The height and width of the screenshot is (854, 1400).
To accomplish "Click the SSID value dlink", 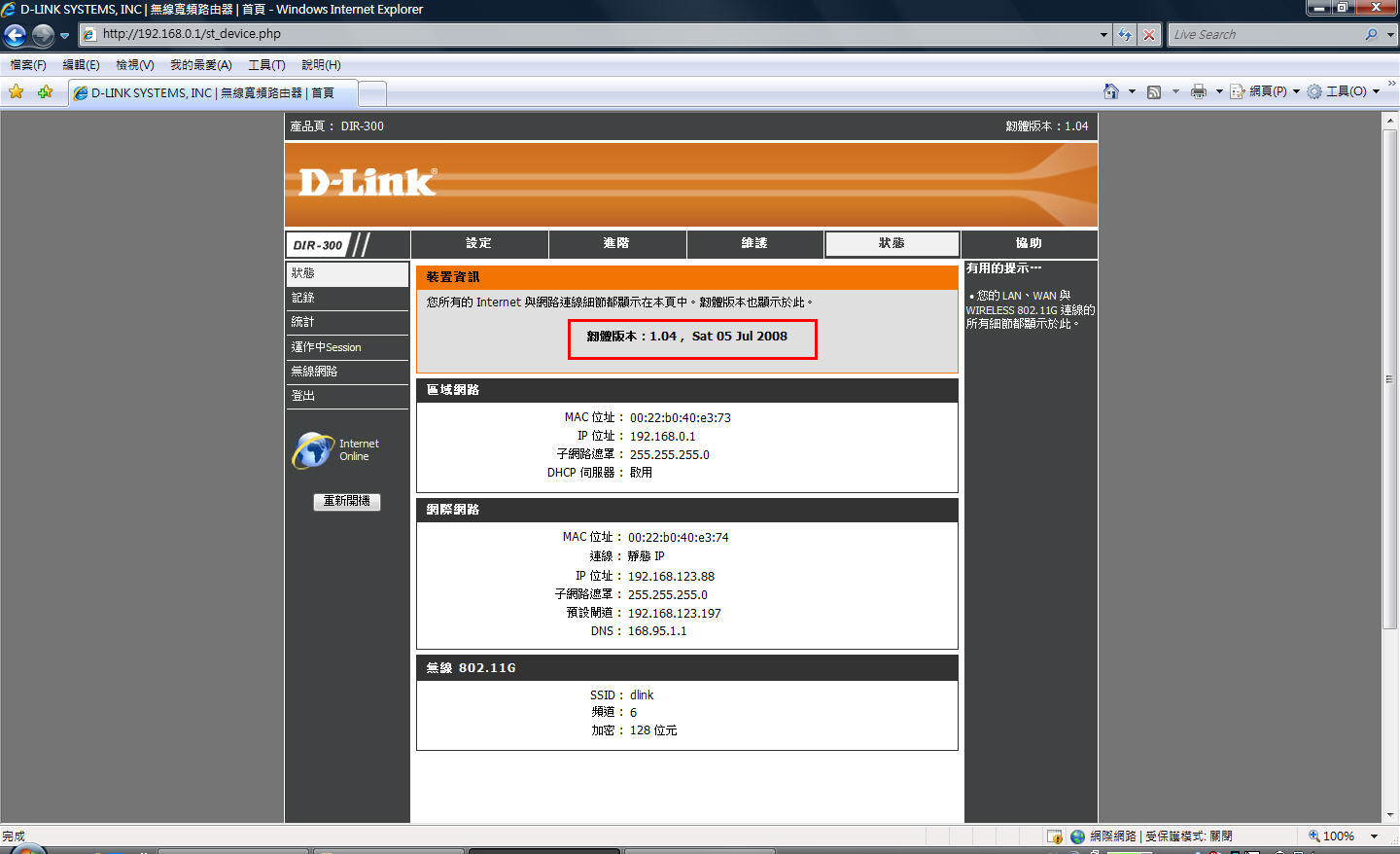I will pyautogui.click(x=642, y=695).
